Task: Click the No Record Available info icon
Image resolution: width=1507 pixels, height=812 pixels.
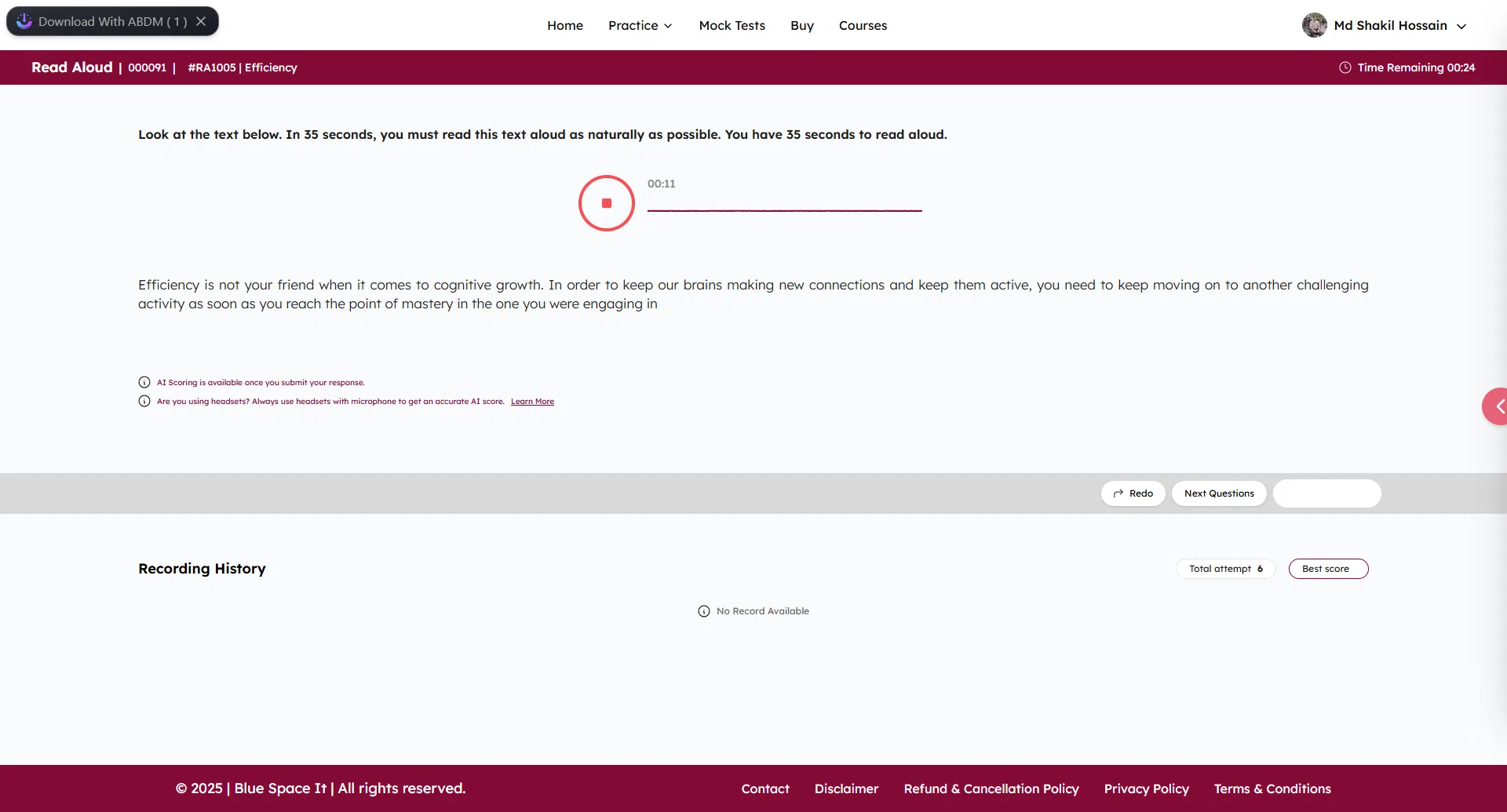Action: pos(704,611)
